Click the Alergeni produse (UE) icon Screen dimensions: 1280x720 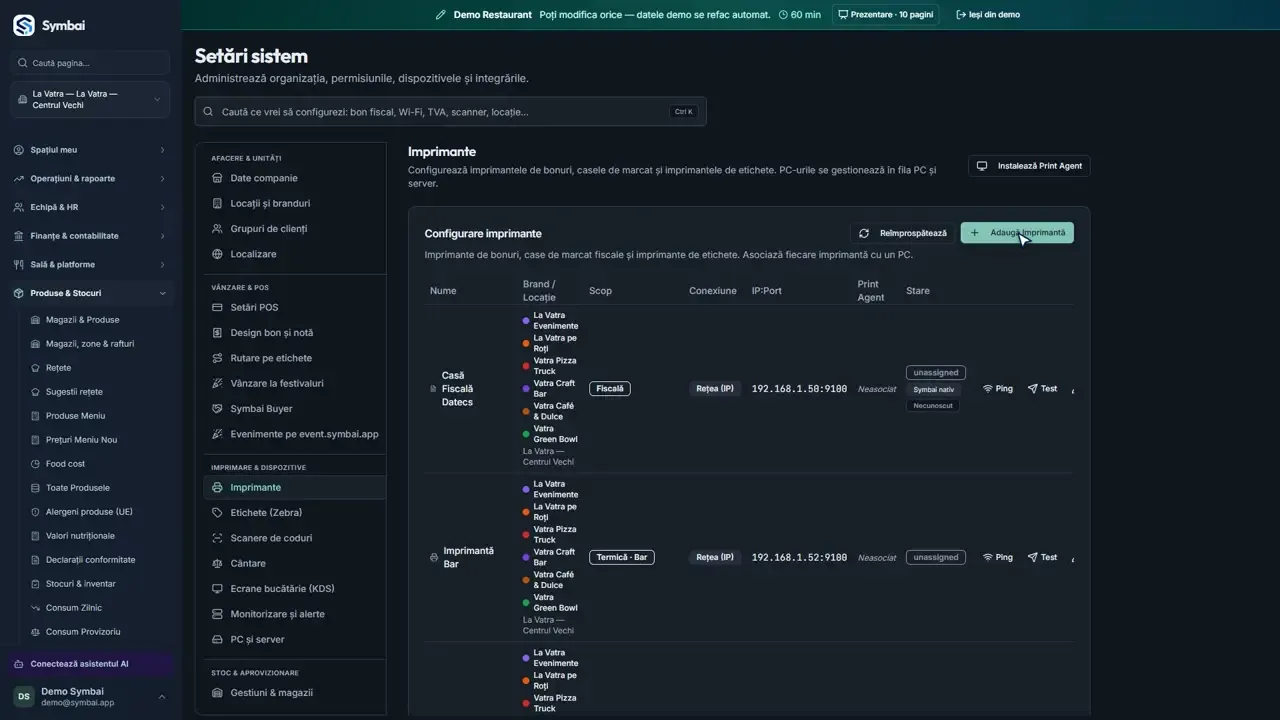(35, 512)
